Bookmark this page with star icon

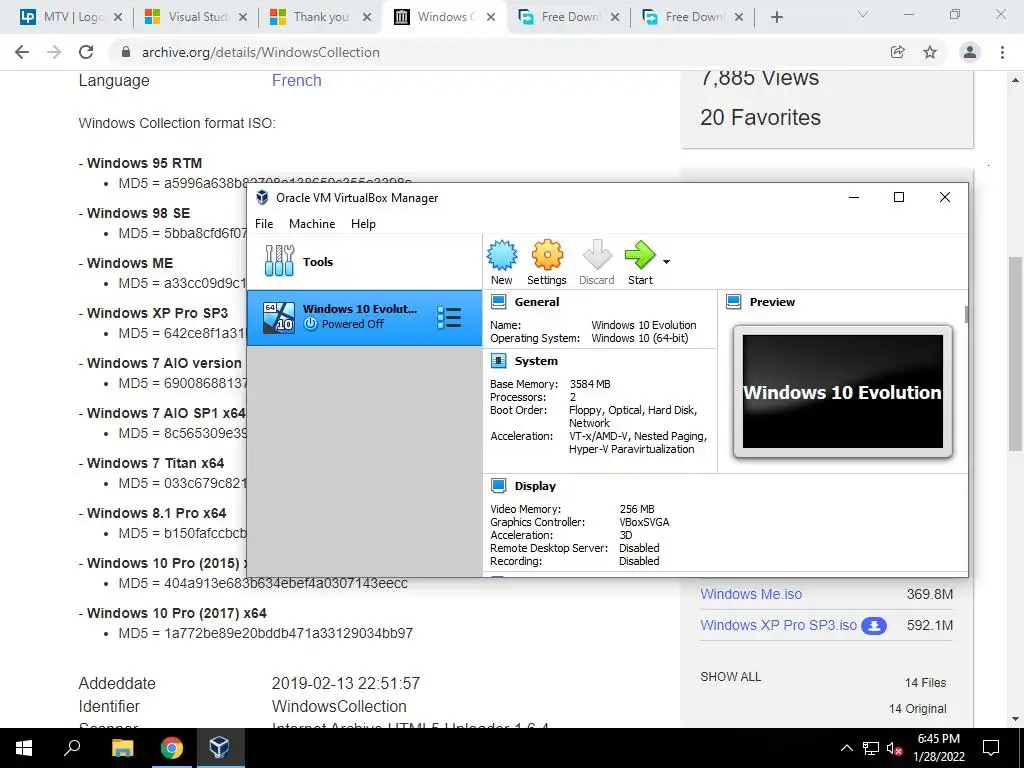930,52
